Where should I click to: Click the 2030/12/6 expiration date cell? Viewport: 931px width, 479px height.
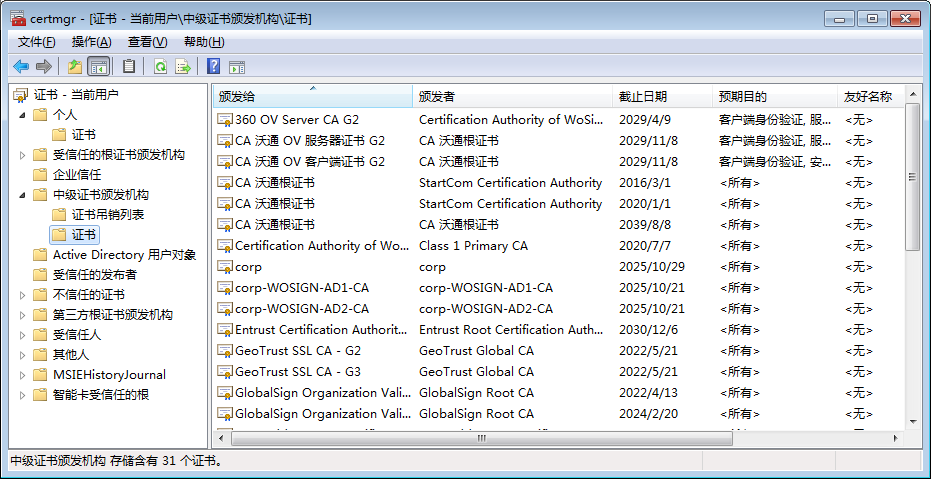click(x=648, y=330)
